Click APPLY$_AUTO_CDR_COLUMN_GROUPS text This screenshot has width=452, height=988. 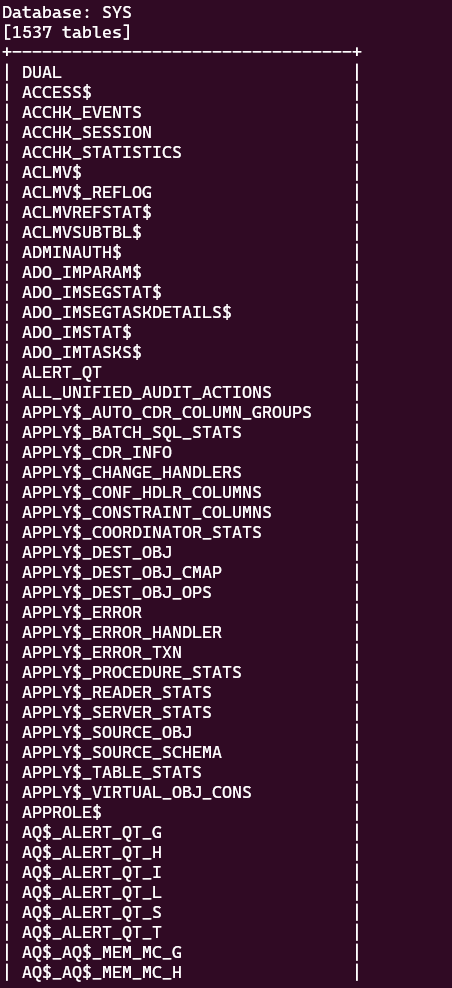[x=166, y=413]
